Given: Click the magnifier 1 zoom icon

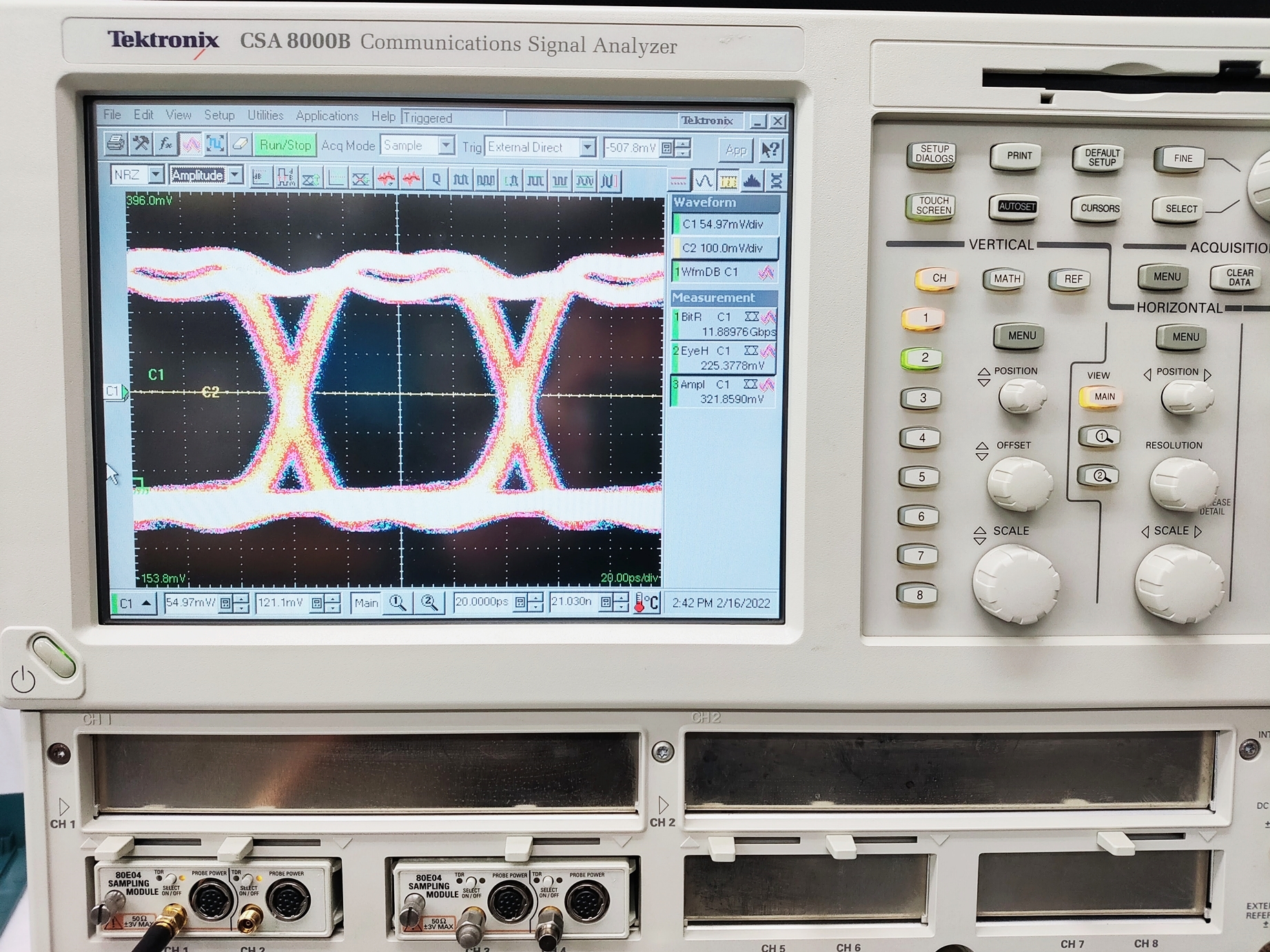Looking at the screenshot, I should point(398,603).
